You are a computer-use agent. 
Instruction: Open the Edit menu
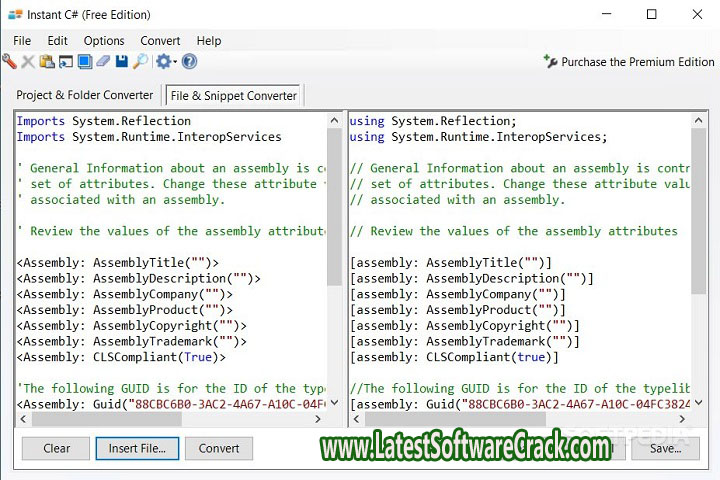click(x=57, y=41)
